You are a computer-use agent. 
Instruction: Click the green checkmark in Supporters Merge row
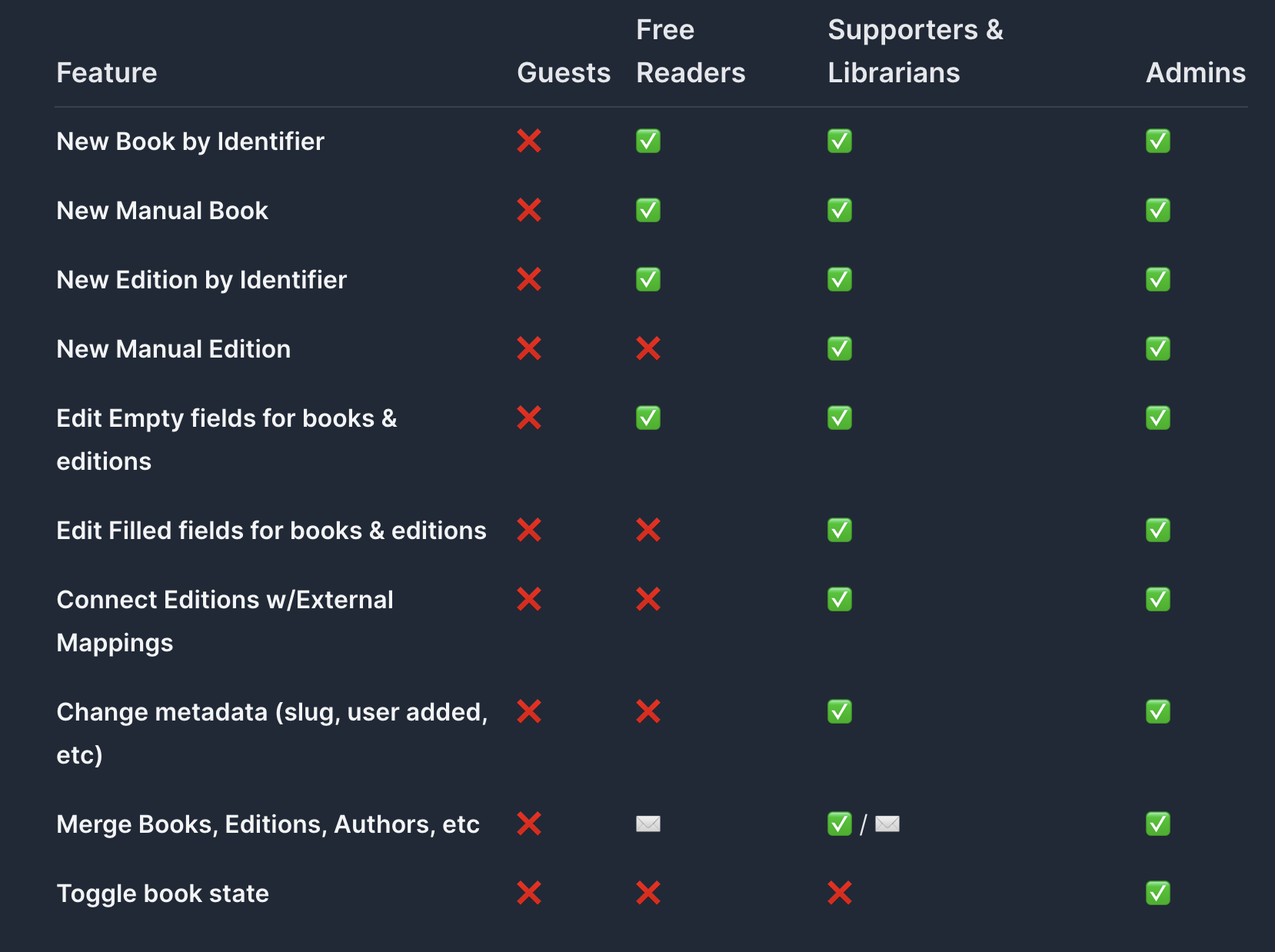point(840,824)
